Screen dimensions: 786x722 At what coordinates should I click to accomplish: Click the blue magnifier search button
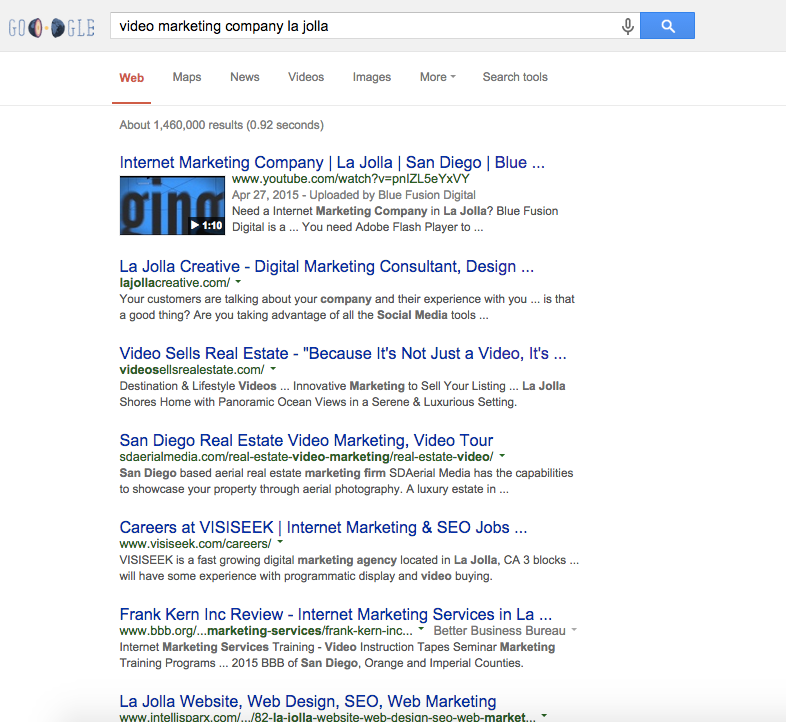coord(667,26)
